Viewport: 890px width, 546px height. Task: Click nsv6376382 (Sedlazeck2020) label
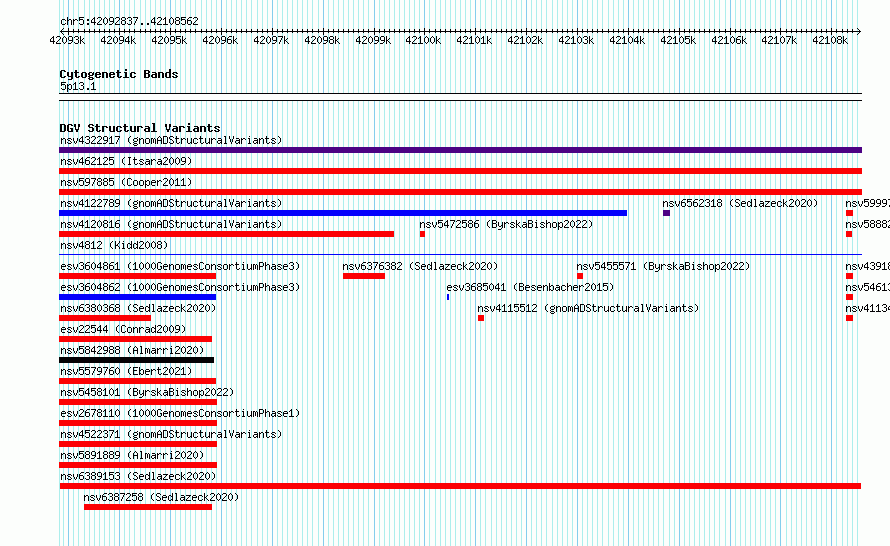[420, 266]
